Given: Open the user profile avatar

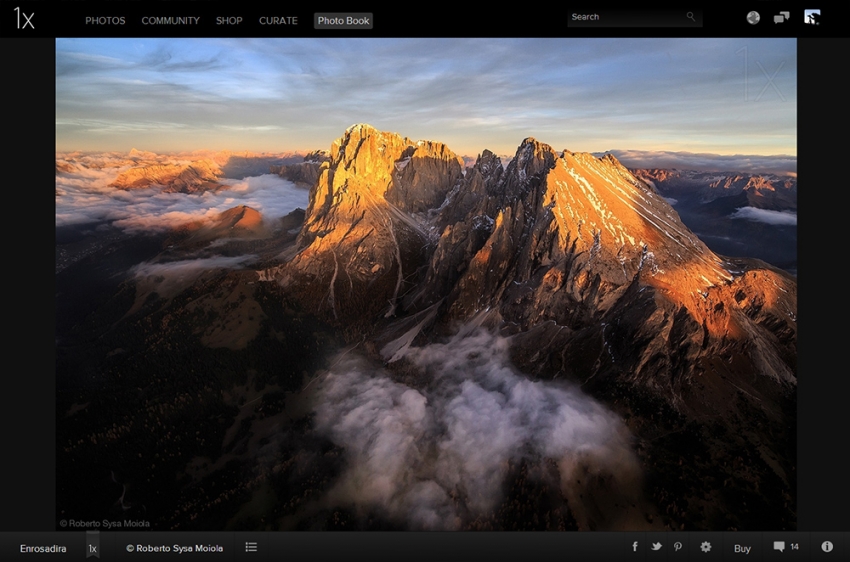Looking at the screenshot, I should pyautogui.click(x=812, y=17).
